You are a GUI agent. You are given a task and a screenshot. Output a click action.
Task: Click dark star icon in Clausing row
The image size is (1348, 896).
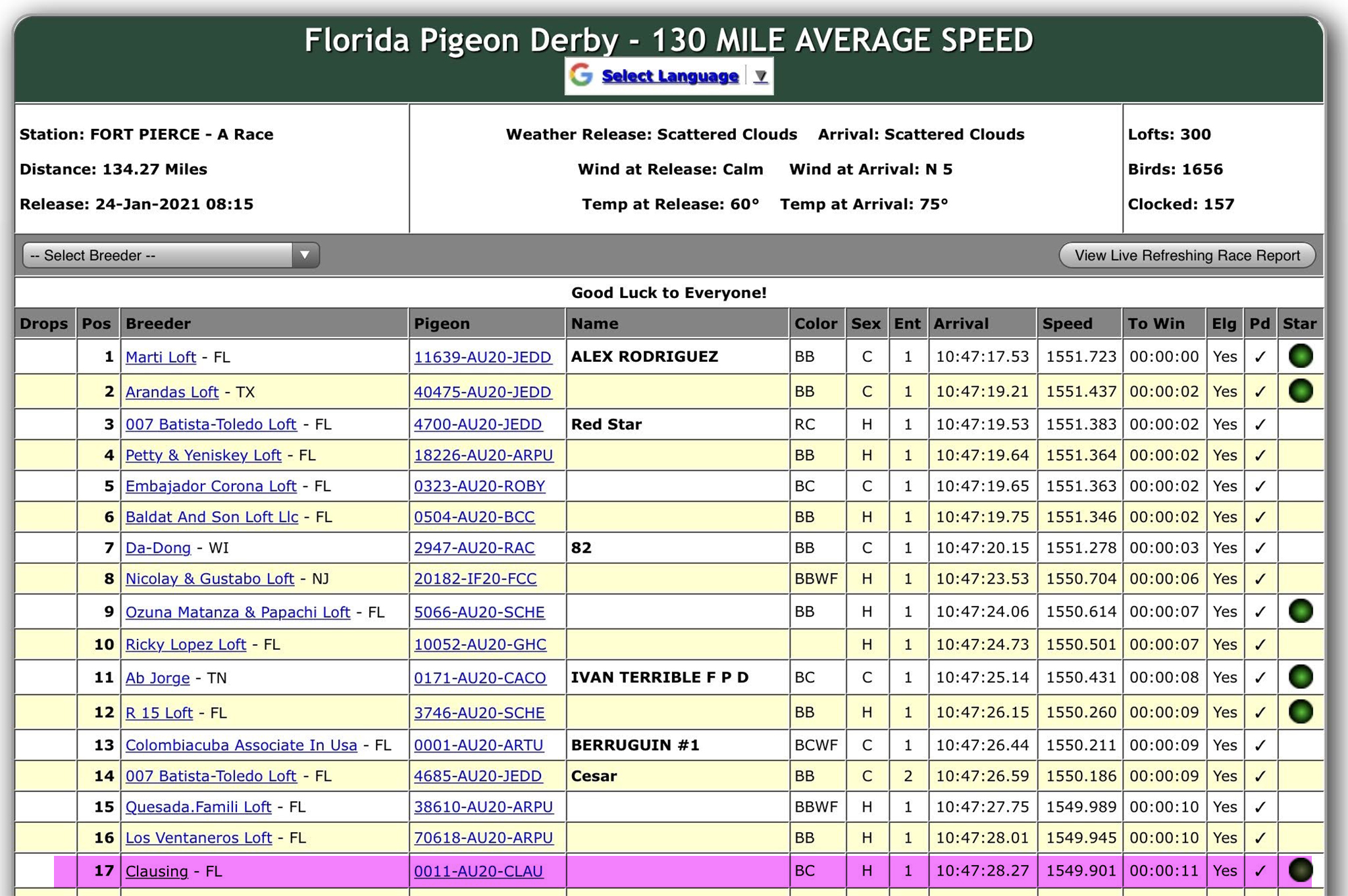click(1300, 870)
